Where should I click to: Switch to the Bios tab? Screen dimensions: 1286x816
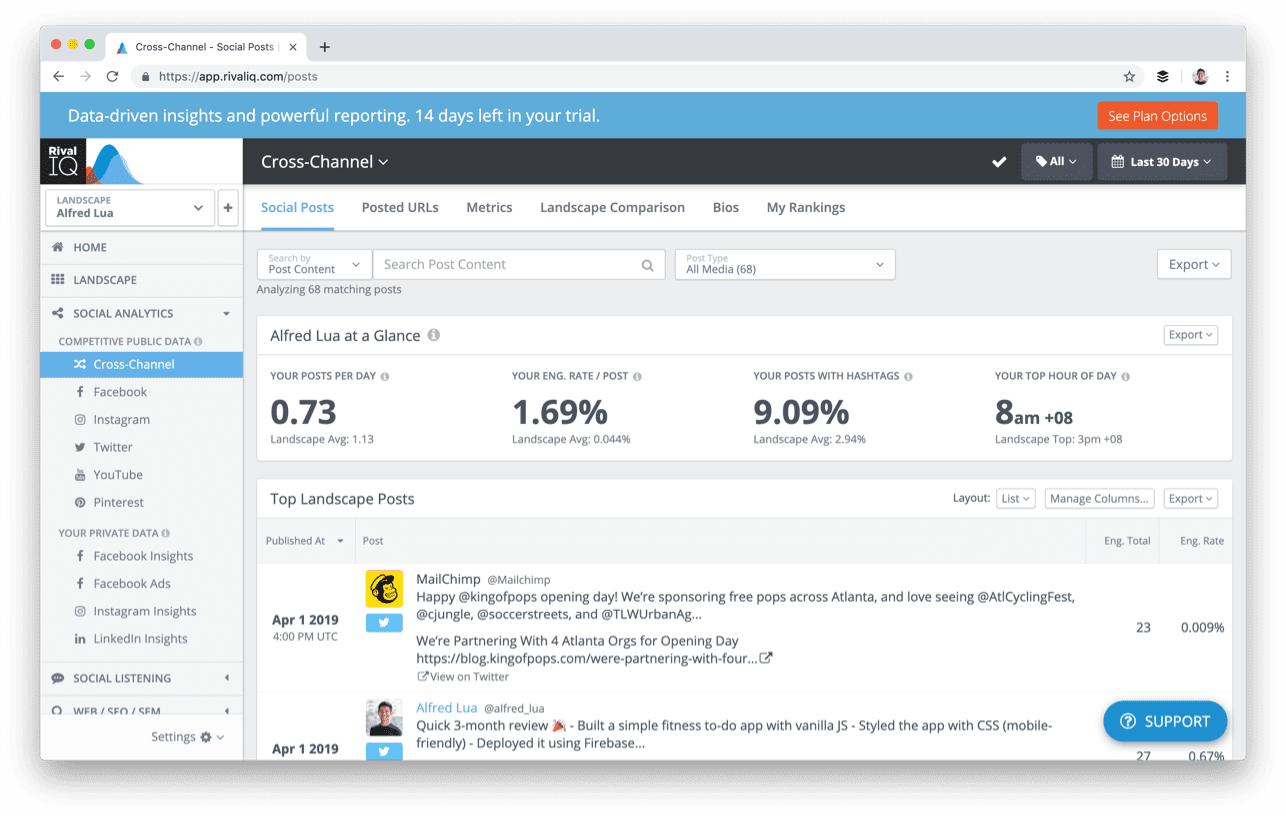(x=726, y=208)
